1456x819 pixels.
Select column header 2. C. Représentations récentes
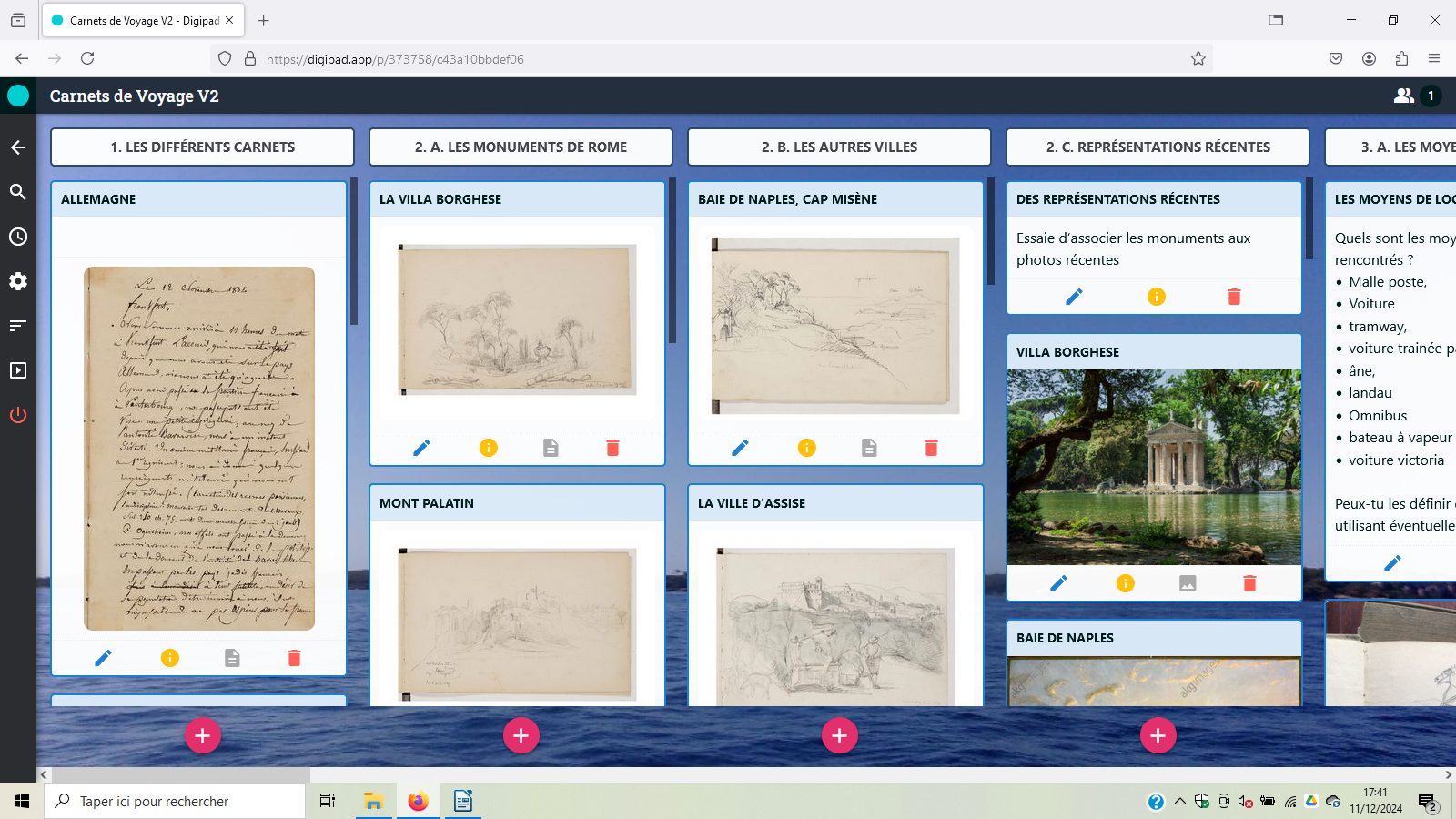pyautogui.click(x=1158, y=147)
